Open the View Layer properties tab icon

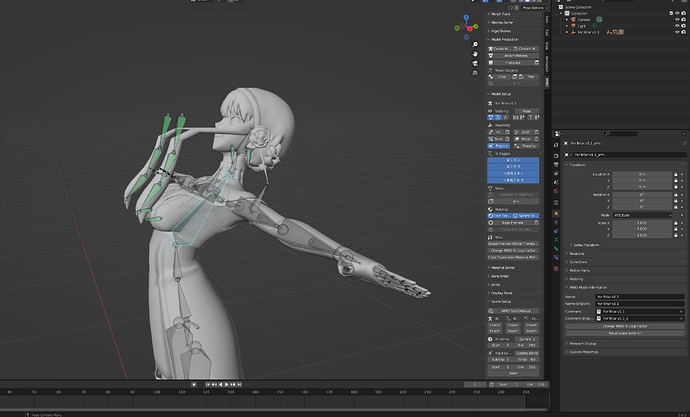coord(556,173)
